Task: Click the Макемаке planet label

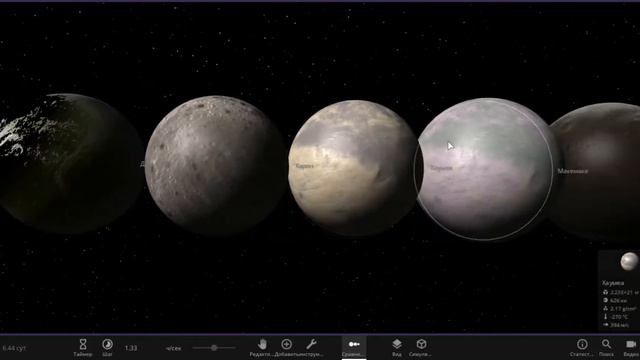Action: click(573, 171)
